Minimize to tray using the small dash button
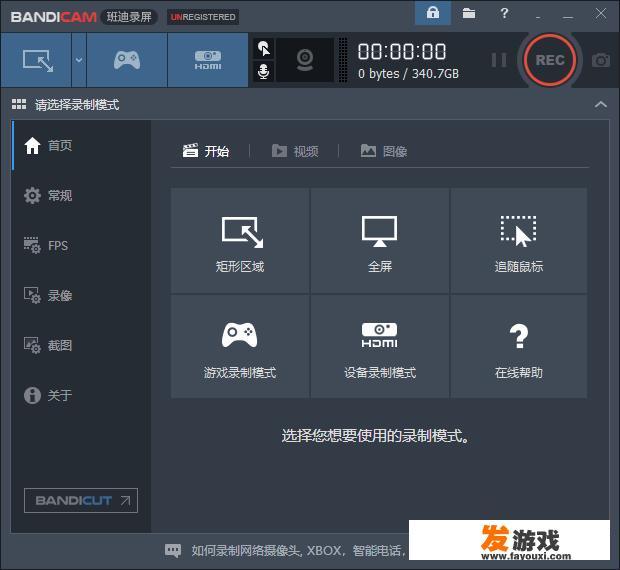Image resolution: width=620 pixels, height=570 pixels. (x=538, y=17)
